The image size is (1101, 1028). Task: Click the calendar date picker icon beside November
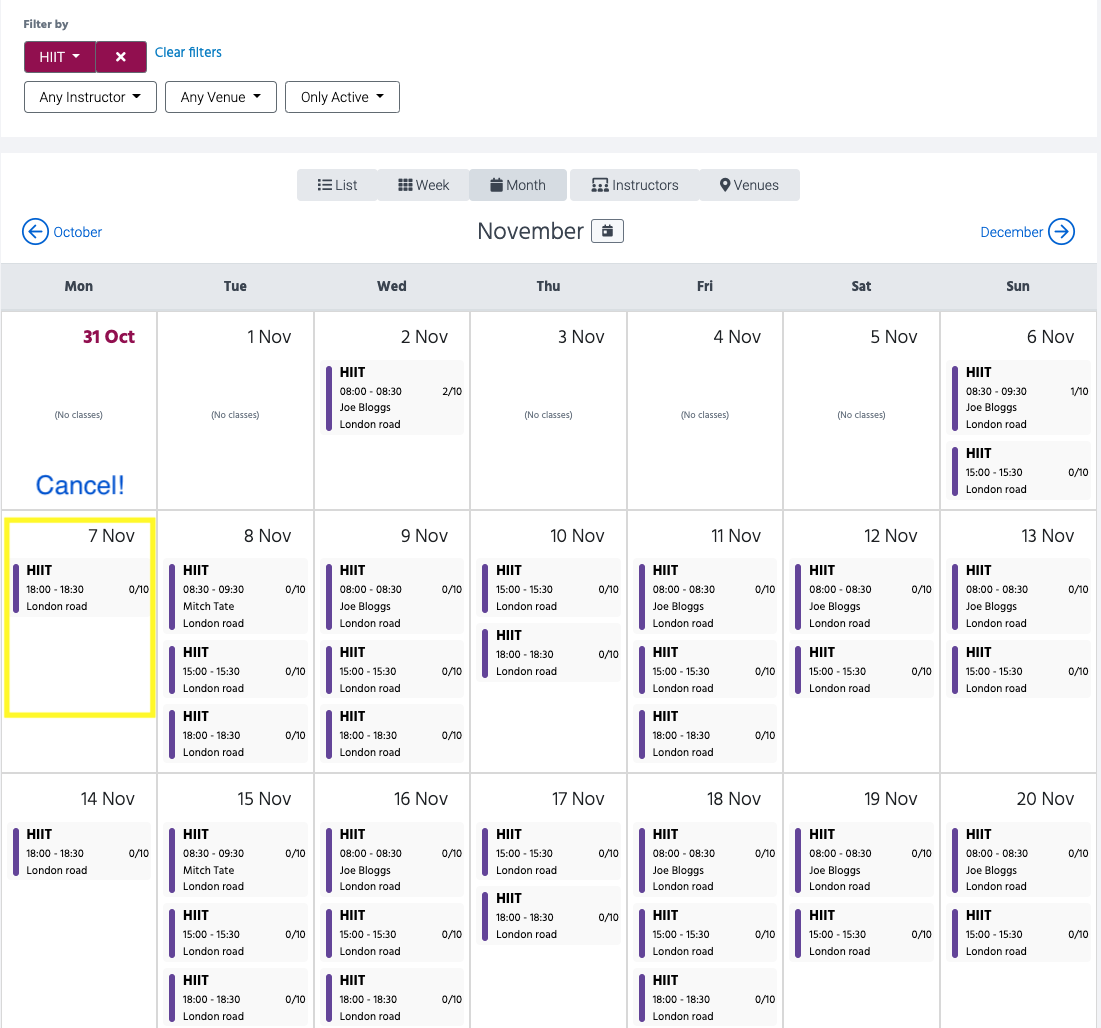click(x=607, y=231)
